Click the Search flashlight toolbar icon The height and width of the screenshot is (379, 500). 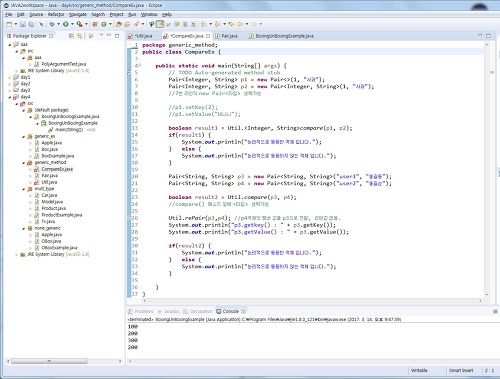(x=137, y=24)
